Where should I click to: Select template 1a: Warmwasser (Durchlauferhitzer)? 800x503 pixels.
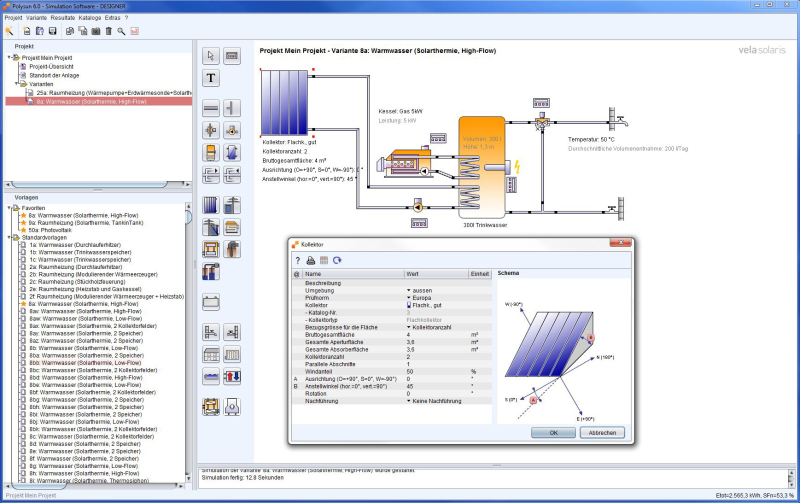point(76,245)
